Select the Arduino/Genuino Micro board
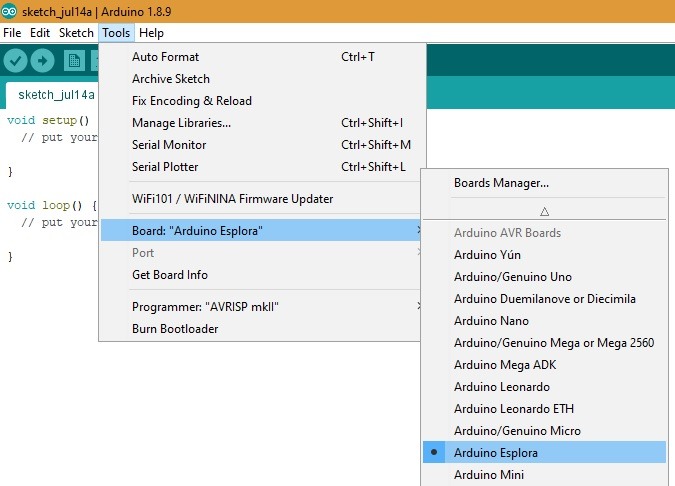 click(x=544, y=430)
